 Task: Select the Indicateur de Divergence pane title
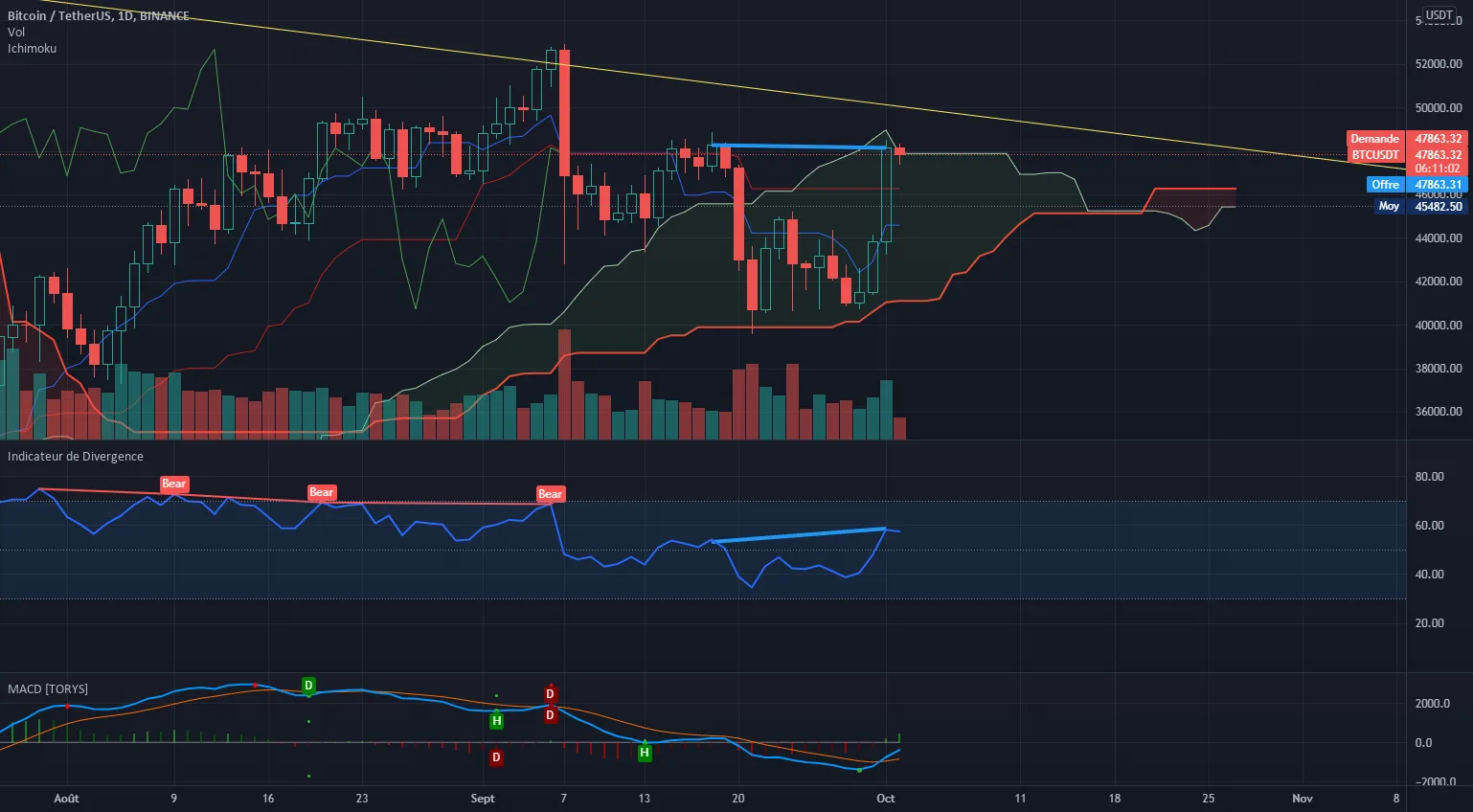[x=76, y=457]
